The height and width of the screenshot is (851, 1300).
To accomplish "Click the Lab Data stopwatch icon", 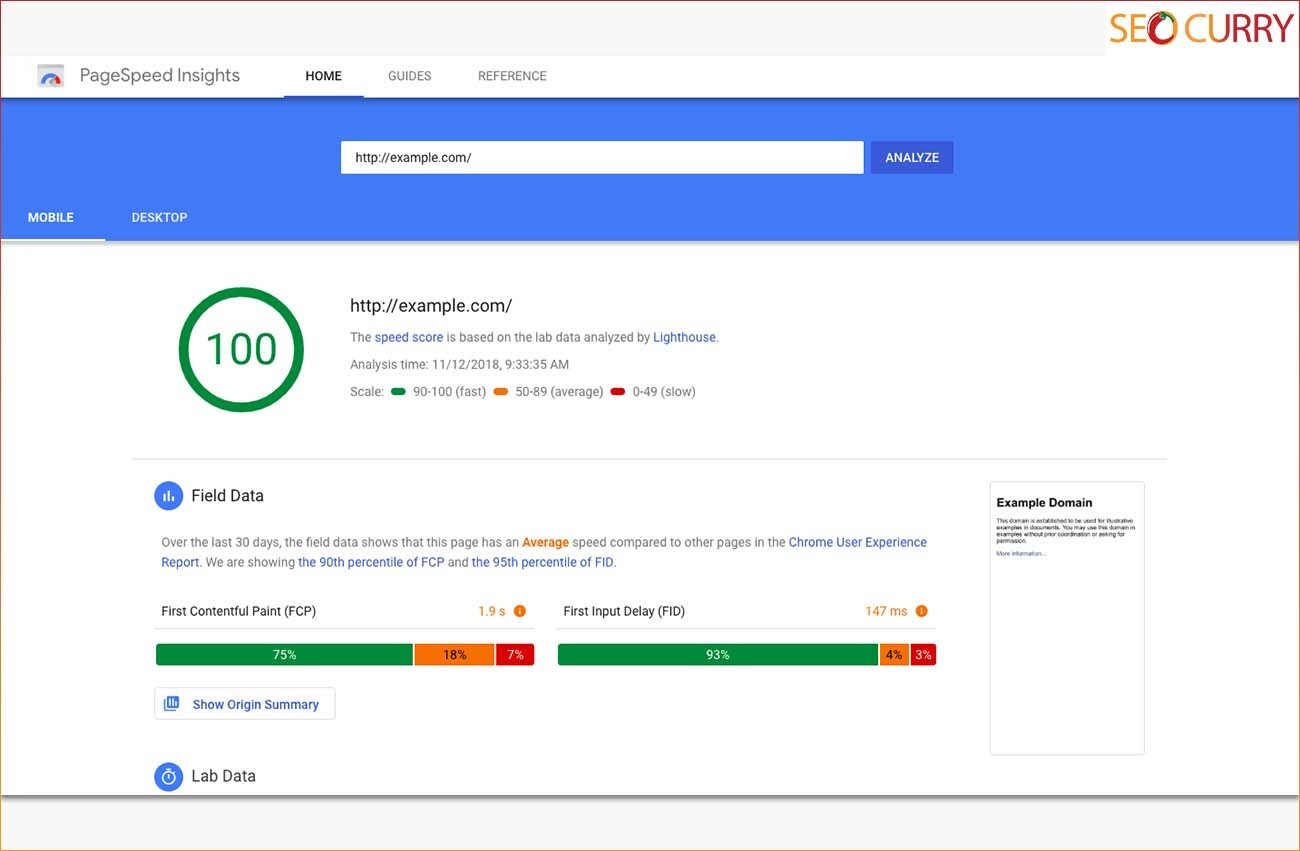I will pyautogui.click(x=168, y=776).
